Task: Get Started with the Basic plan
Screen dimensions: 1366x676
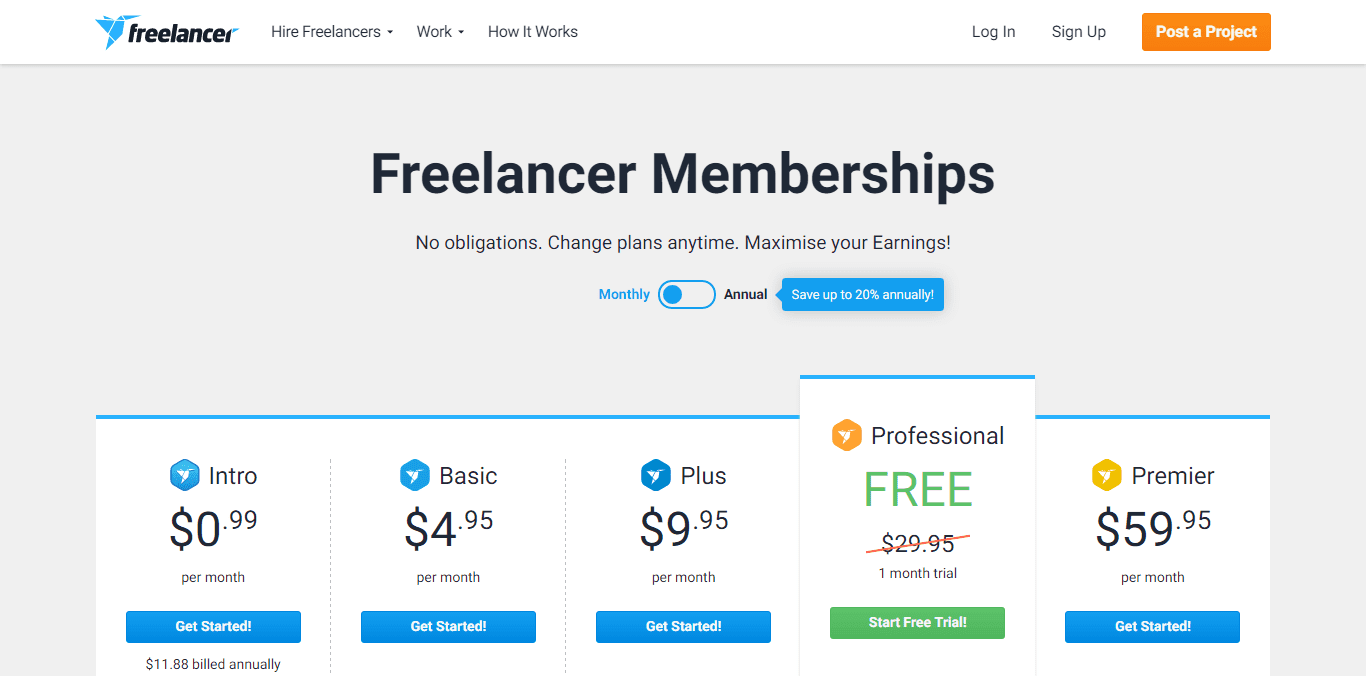Action: click(448, 626)
